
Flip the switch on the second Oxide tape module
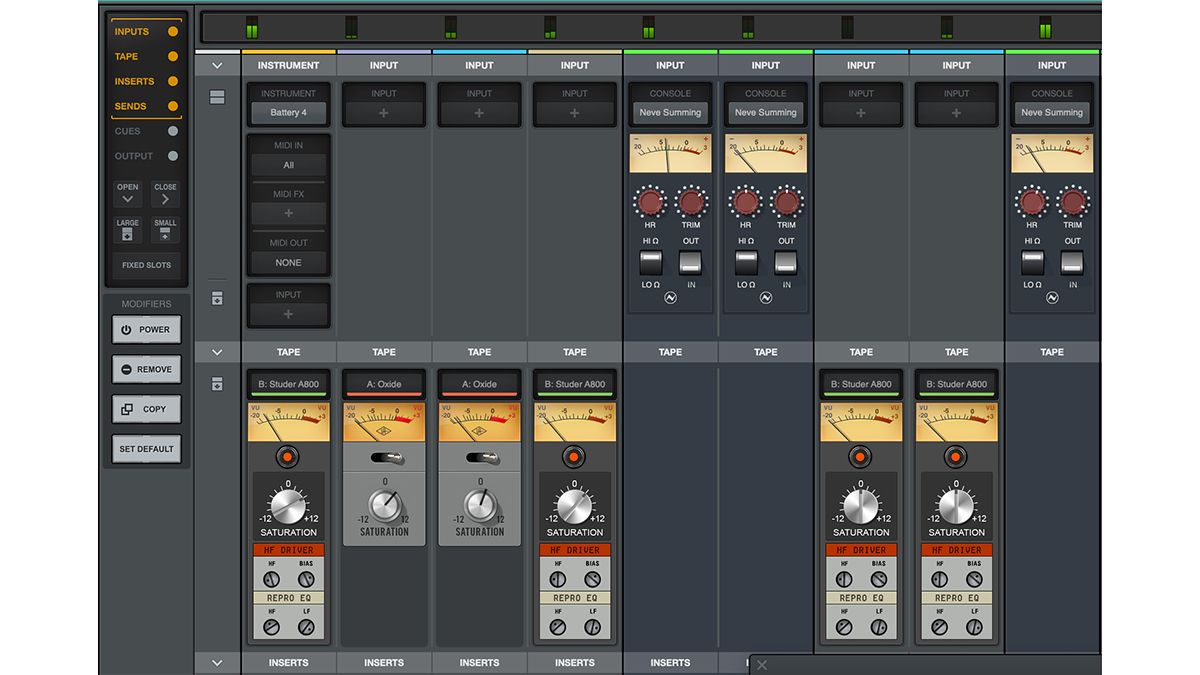(480, 457)
